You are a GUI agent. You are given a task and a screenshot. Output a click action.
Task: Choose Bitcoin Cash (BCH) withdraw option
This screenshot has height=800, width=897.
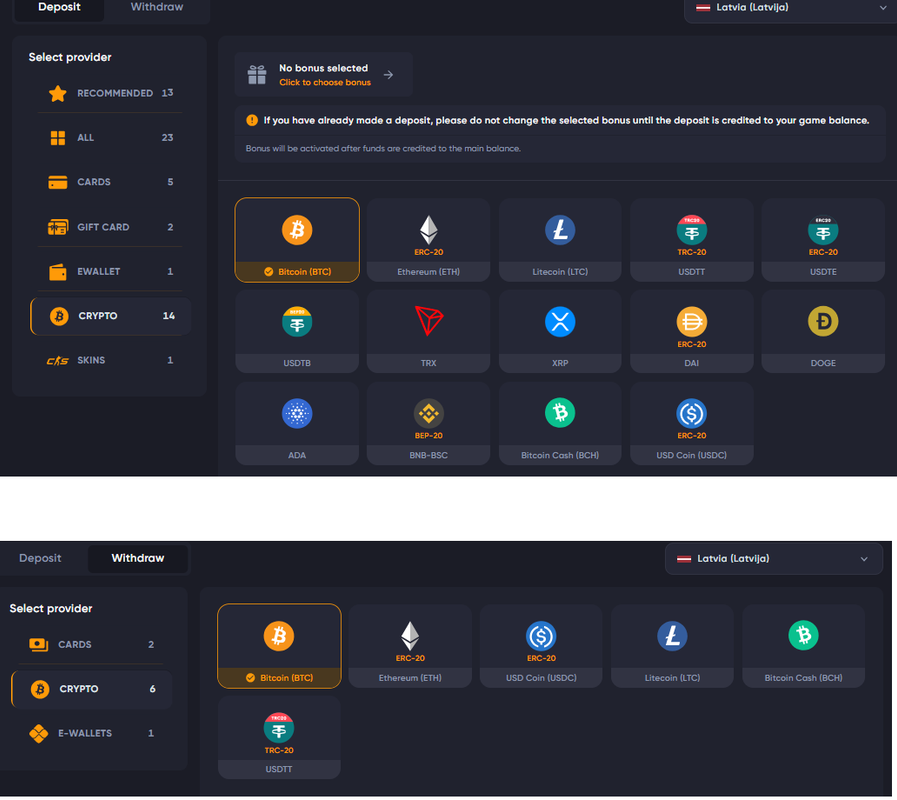pyautogui.click(x=804, y=646)
